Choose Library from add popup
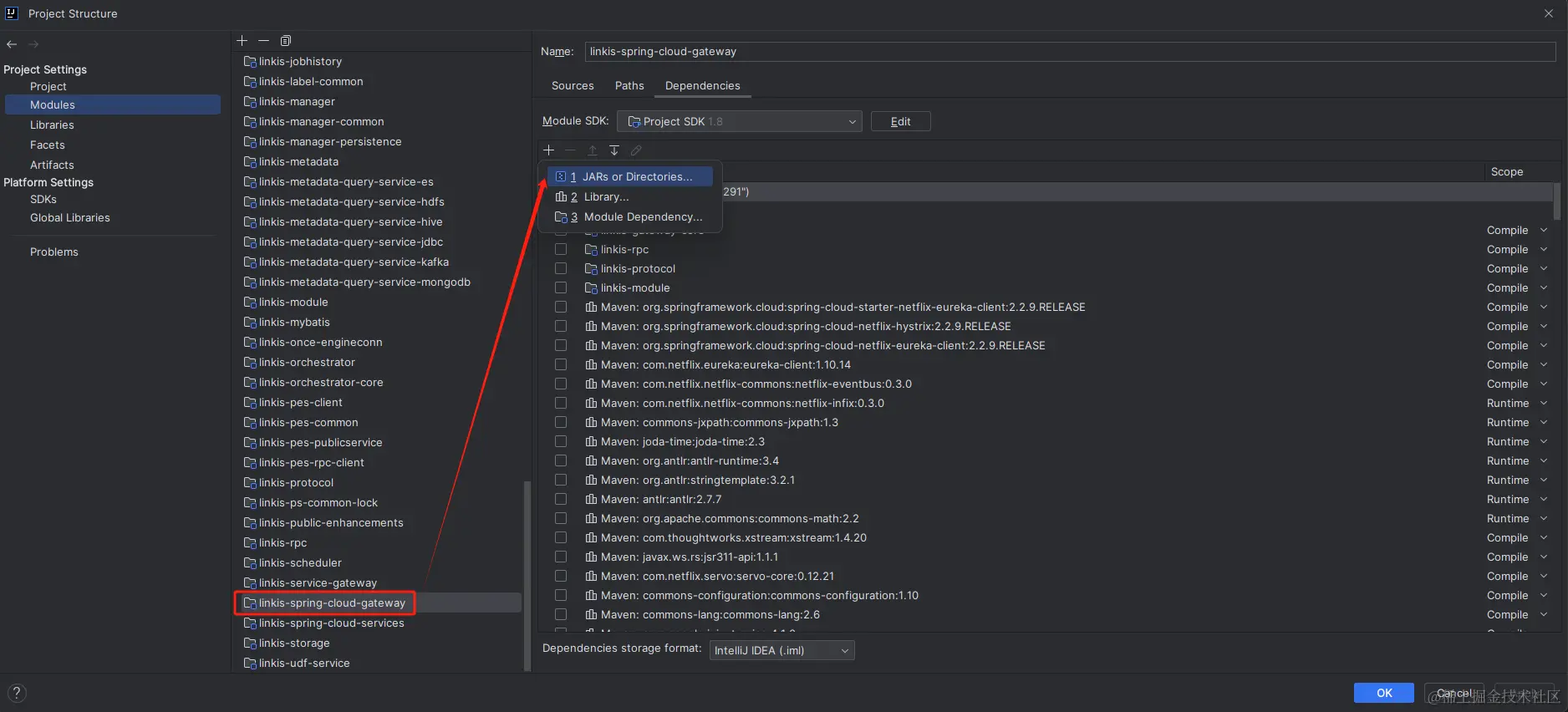 tap(630, 197)
